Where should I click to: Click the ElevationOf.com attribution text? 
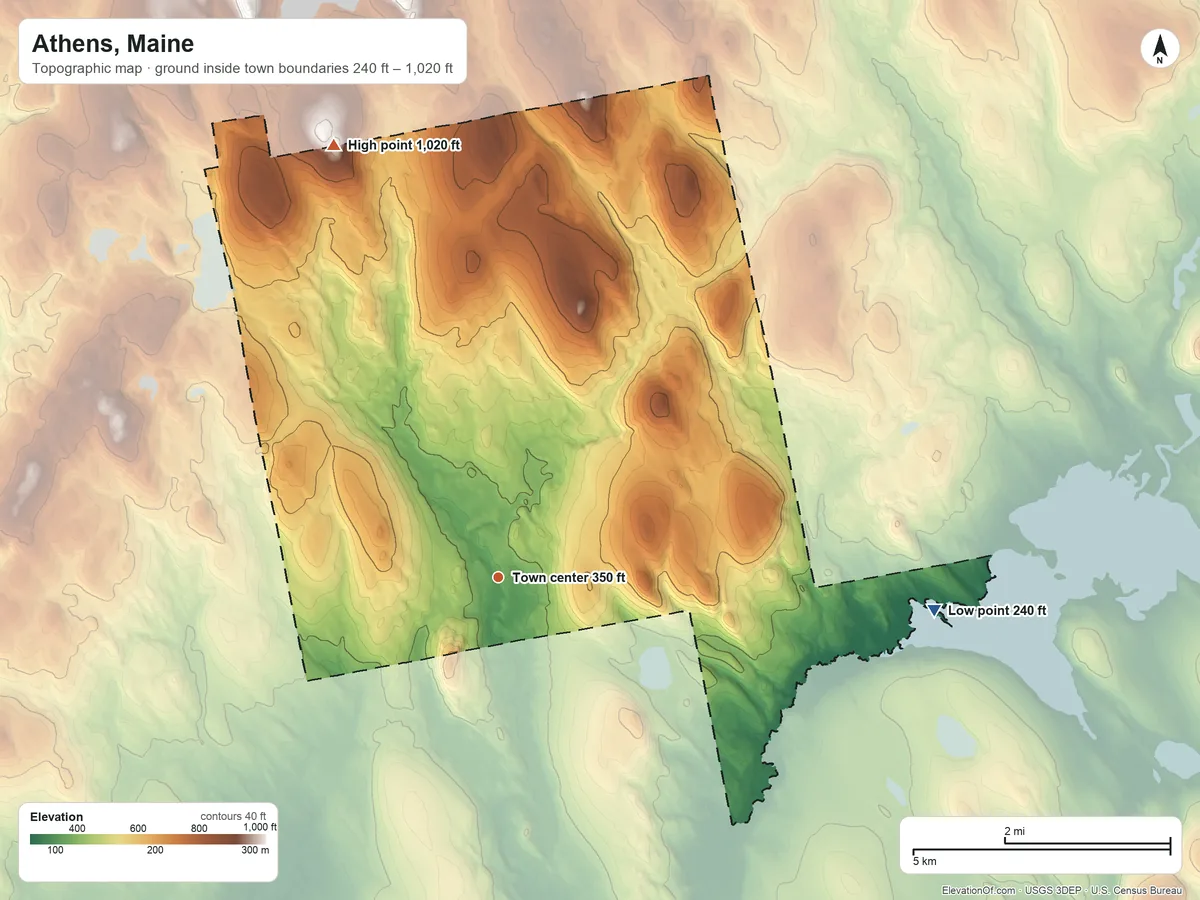tap(979, 890)
